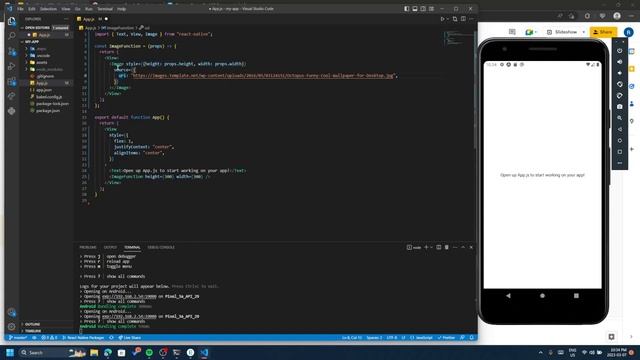Image resolution: width=640 pixels, height=360 pixels.
Task: Tap the phone screen recents navigation button
Action: pyautogui.click(x=576, y=296)
